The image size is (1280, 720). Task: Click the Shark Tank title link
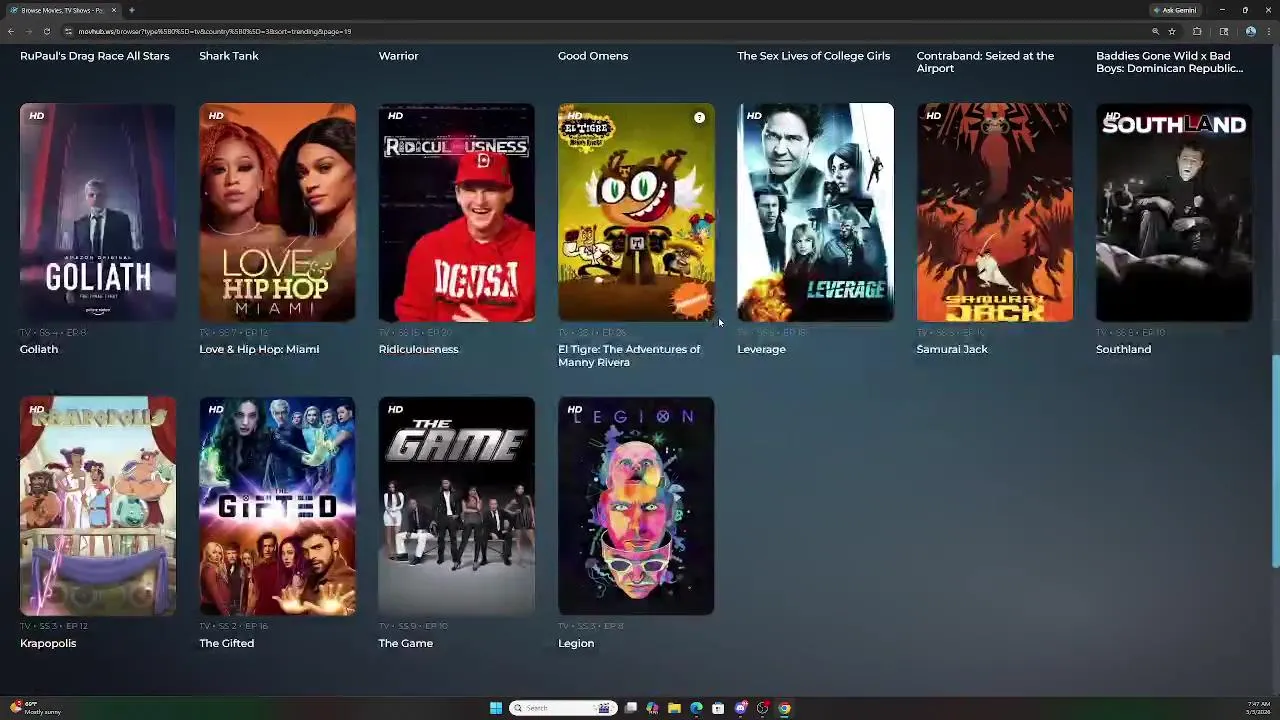tap(229, 56)
